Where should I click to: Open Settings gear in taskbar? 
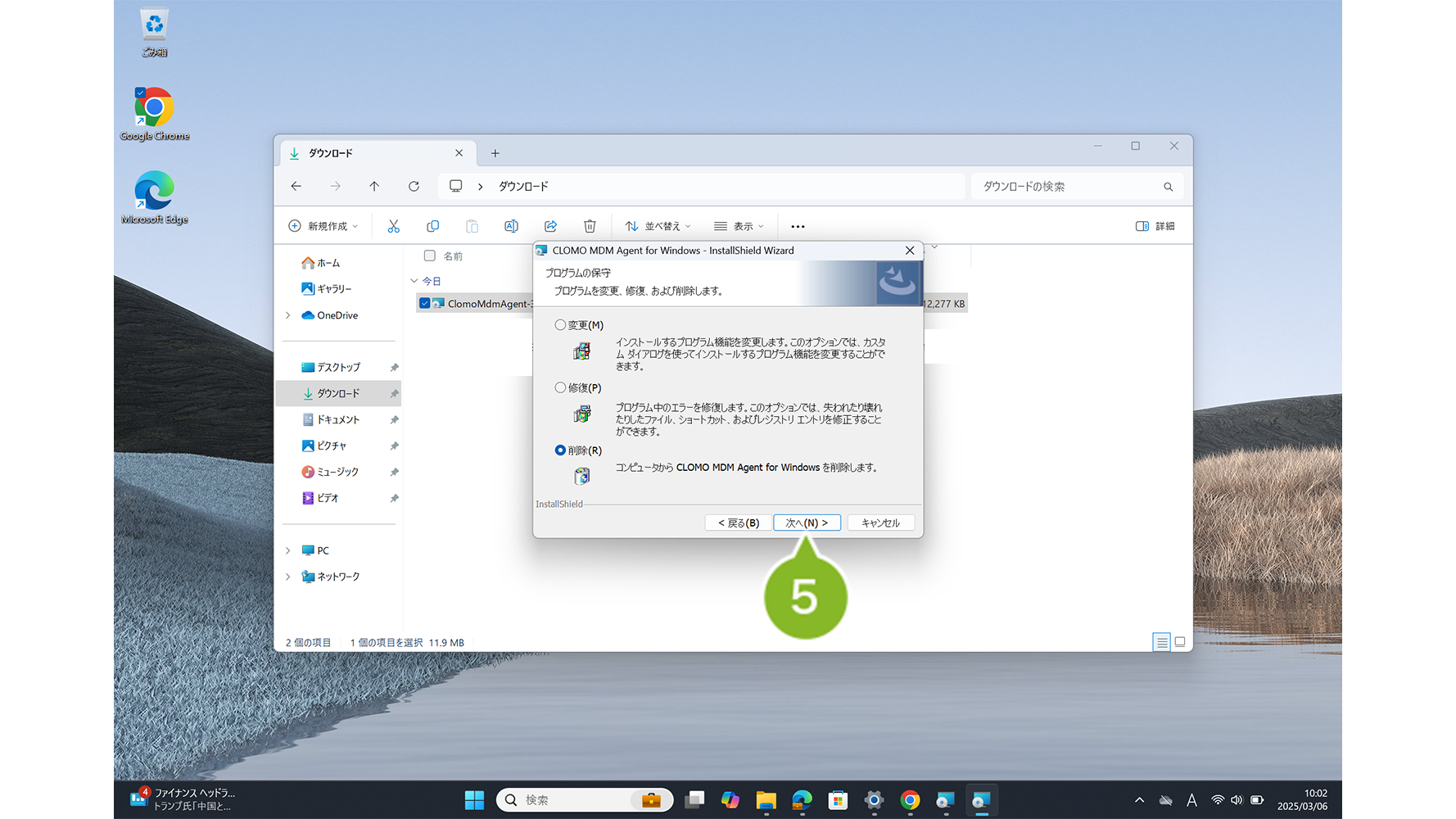point(874,800)
